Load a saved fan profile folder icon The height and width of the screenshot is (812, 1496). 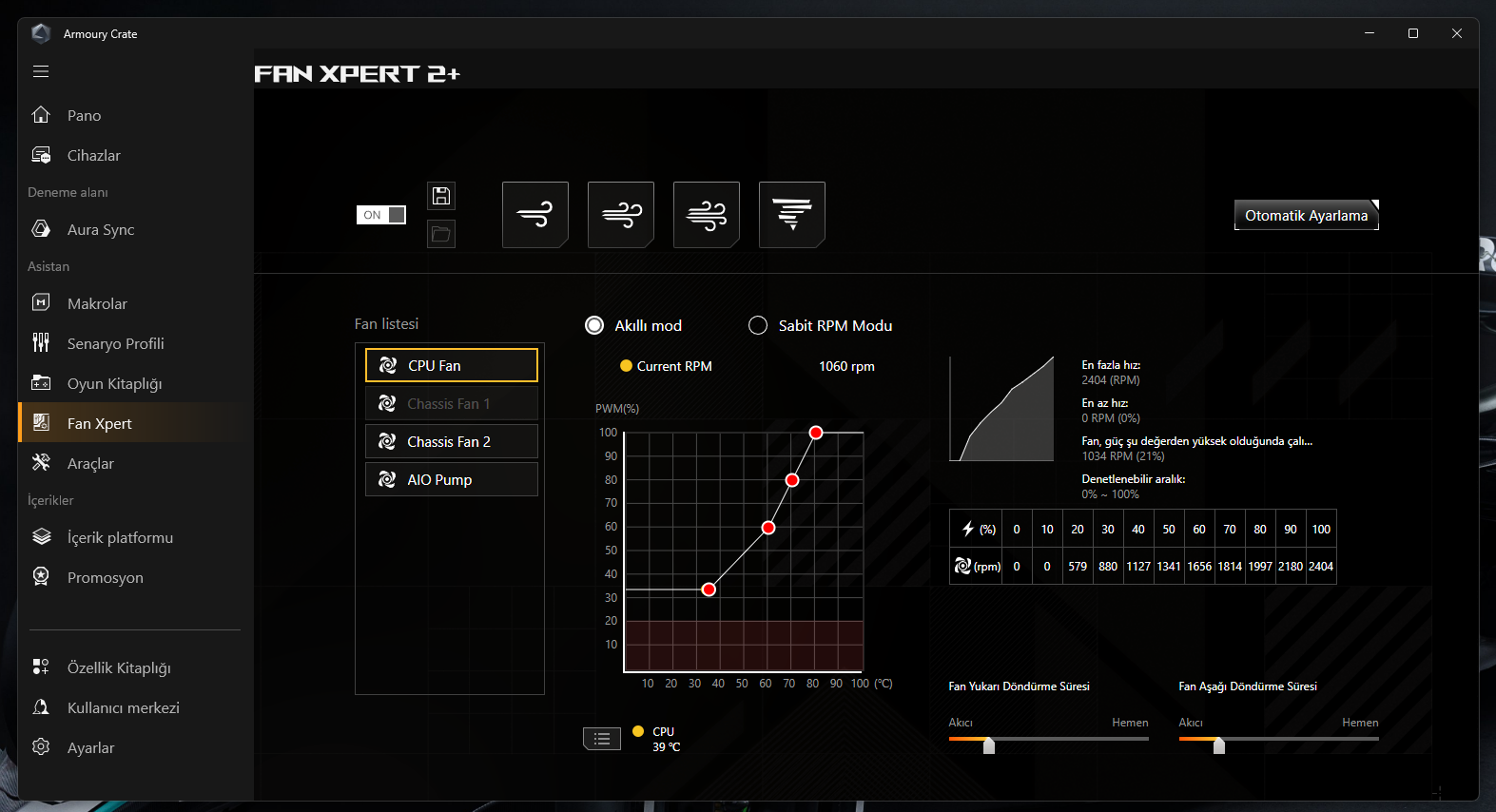(441, 234)
